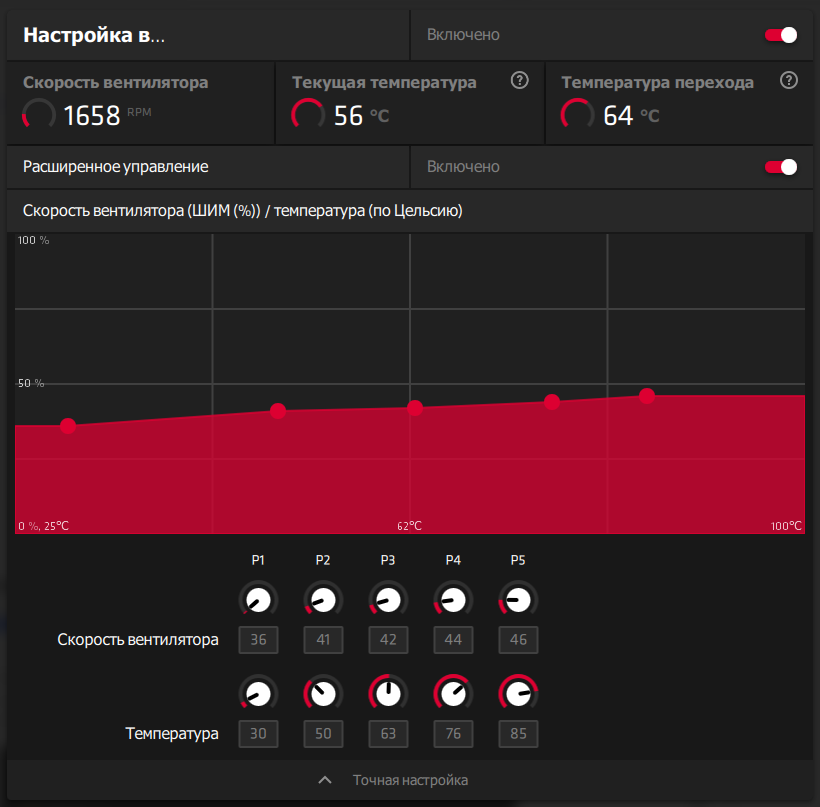
Task: Click the first curve point on graph
Action: 68,426
